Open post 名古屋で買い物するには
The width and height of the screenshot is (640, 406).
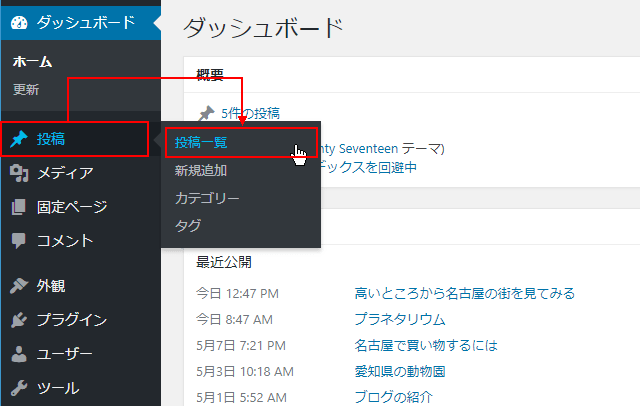[426, 346]
